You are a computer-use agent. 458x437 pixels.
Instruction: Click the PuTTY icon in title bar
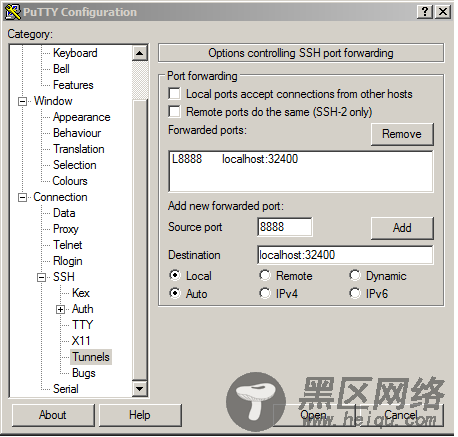13,12
